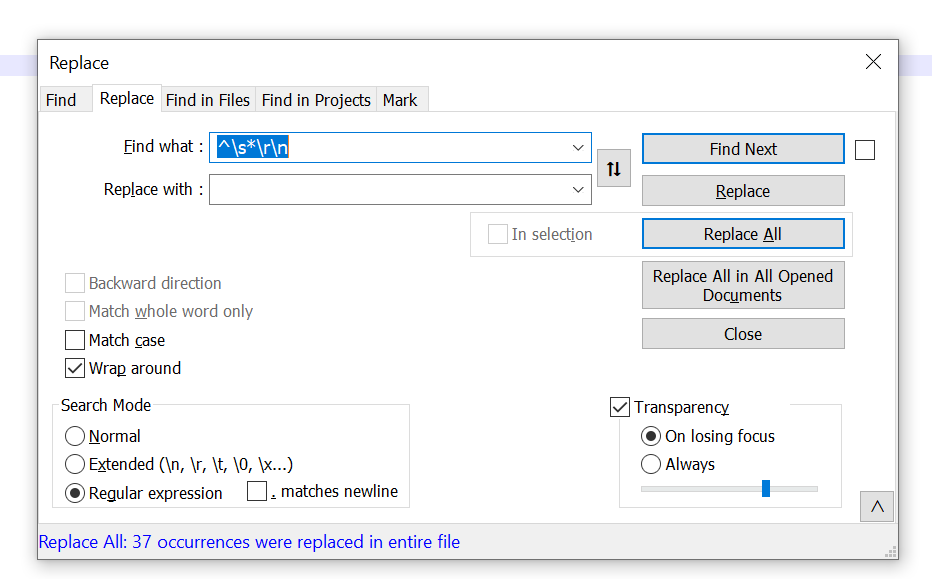Close the Replace dialog with X

[x=873, y=62]
